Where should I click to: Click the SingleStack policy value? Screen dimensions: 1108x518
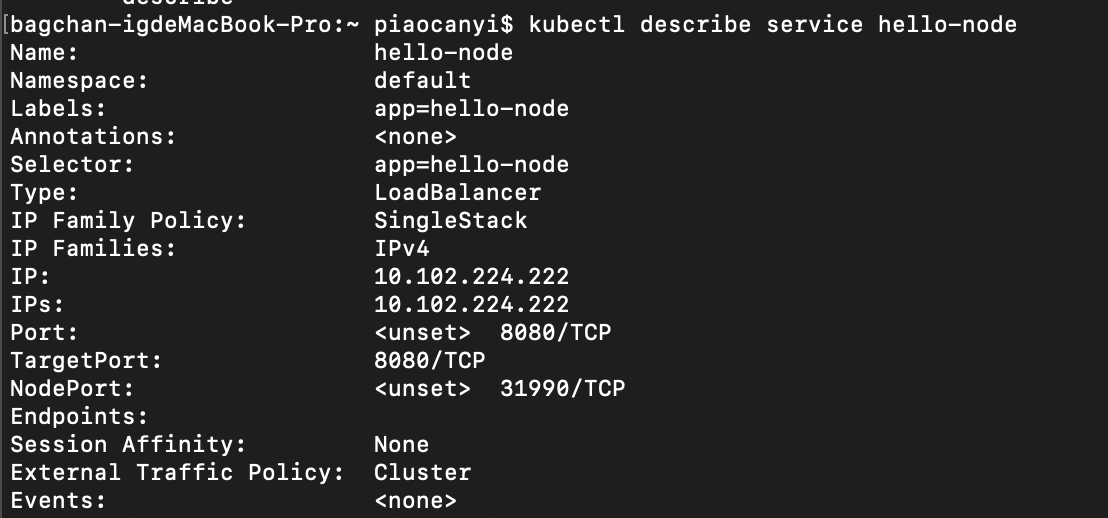tap(450, 220)
